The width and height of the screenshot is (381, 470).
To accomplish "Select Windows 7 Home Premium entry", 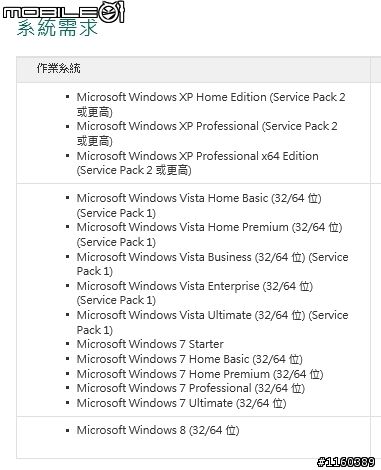I will 200,374.
